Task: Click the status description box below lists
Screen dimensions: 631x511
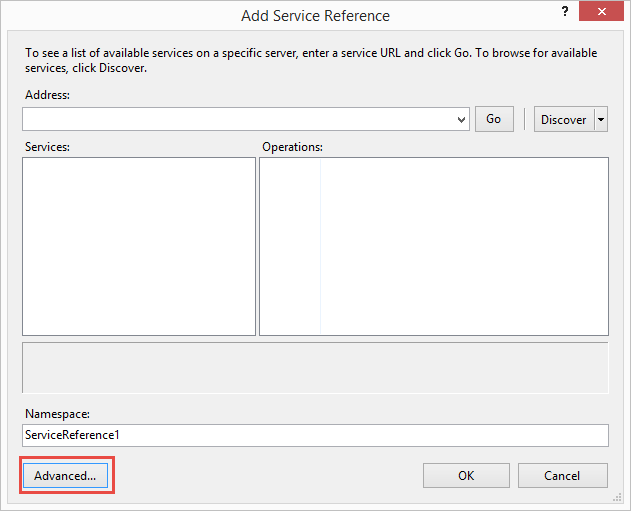Action: click(x=315, y=368)
